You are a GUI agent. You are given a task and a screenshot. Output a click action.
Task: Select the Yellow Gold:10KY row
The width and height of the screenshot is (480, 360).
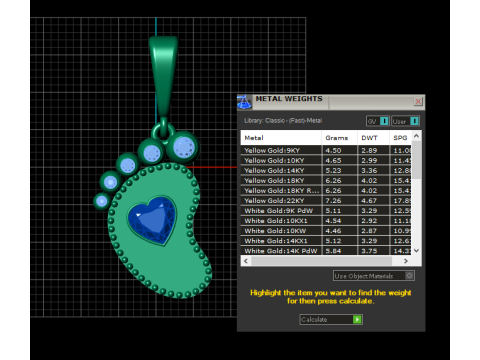click(326, 160)
